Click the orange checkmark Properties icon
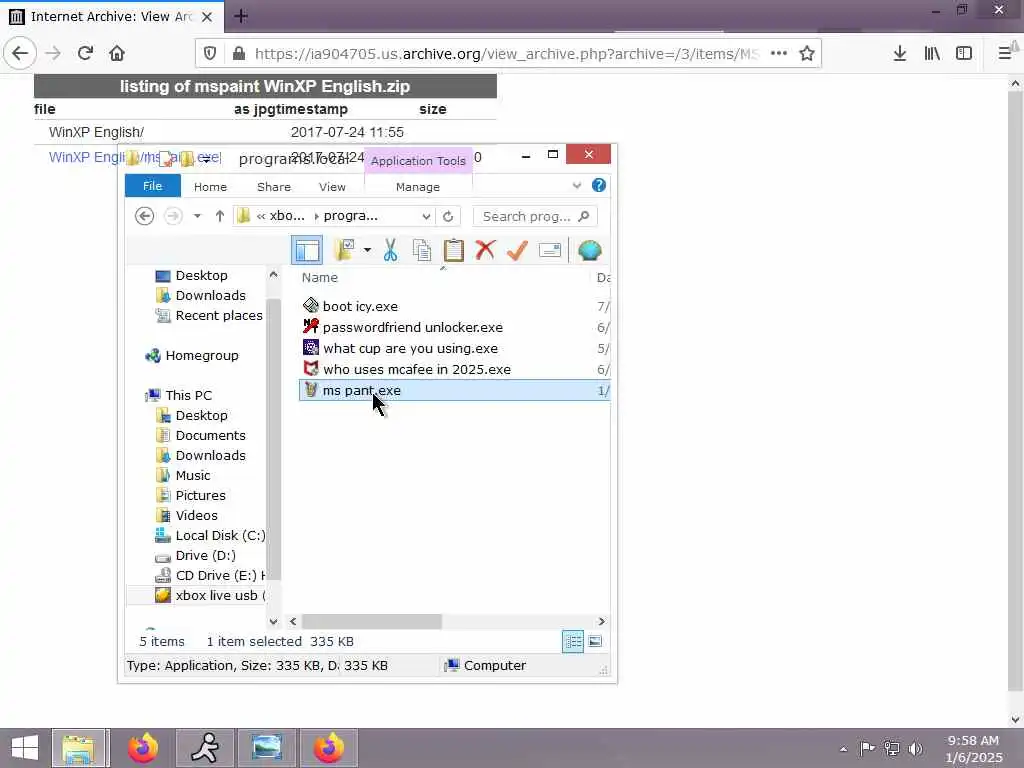This screenshot has height=768, width=1024. (x=517, y=250)
